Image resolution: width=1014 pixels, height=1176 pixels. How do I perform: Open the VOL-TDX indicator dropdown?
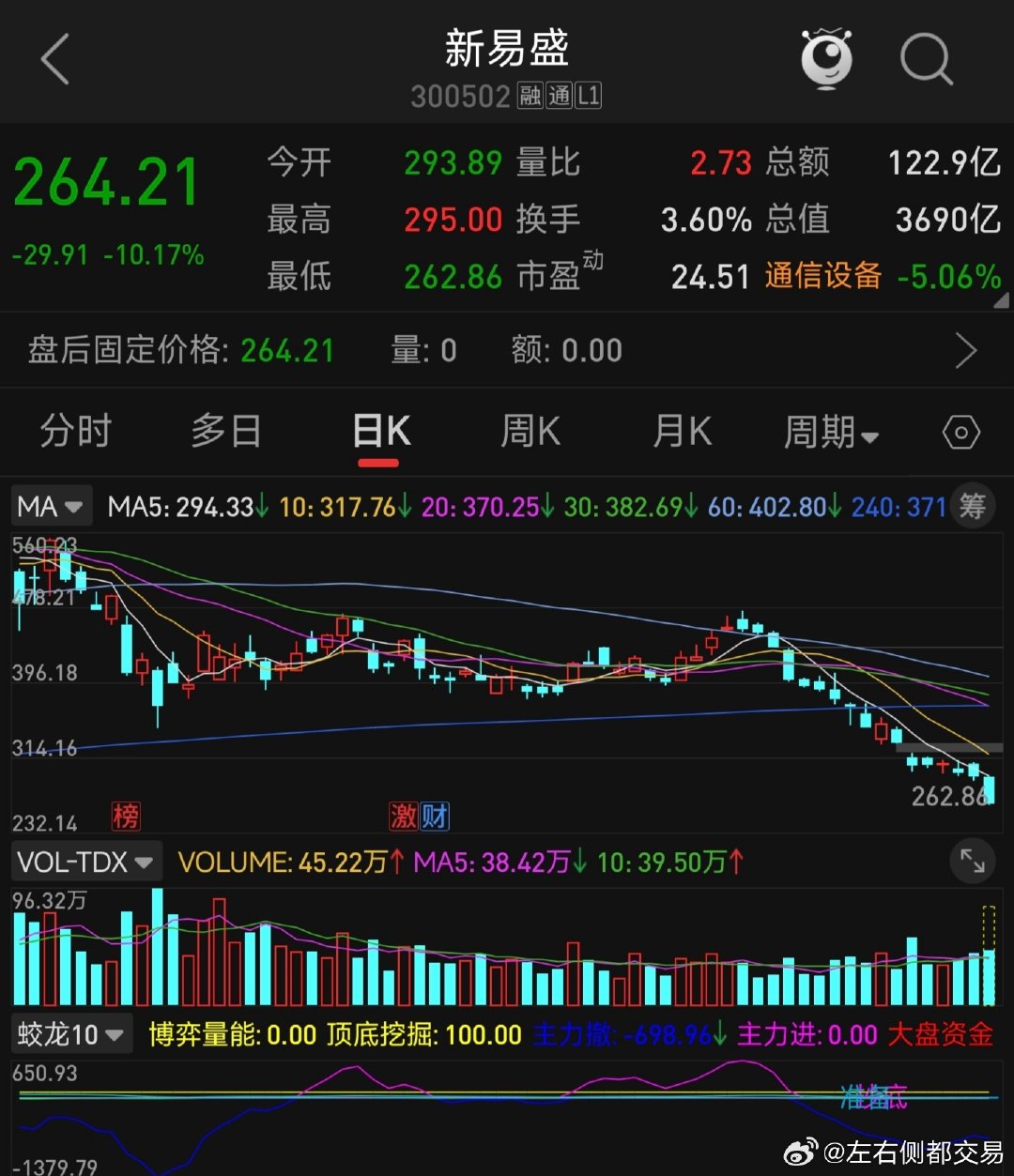[x=86, y=862]
